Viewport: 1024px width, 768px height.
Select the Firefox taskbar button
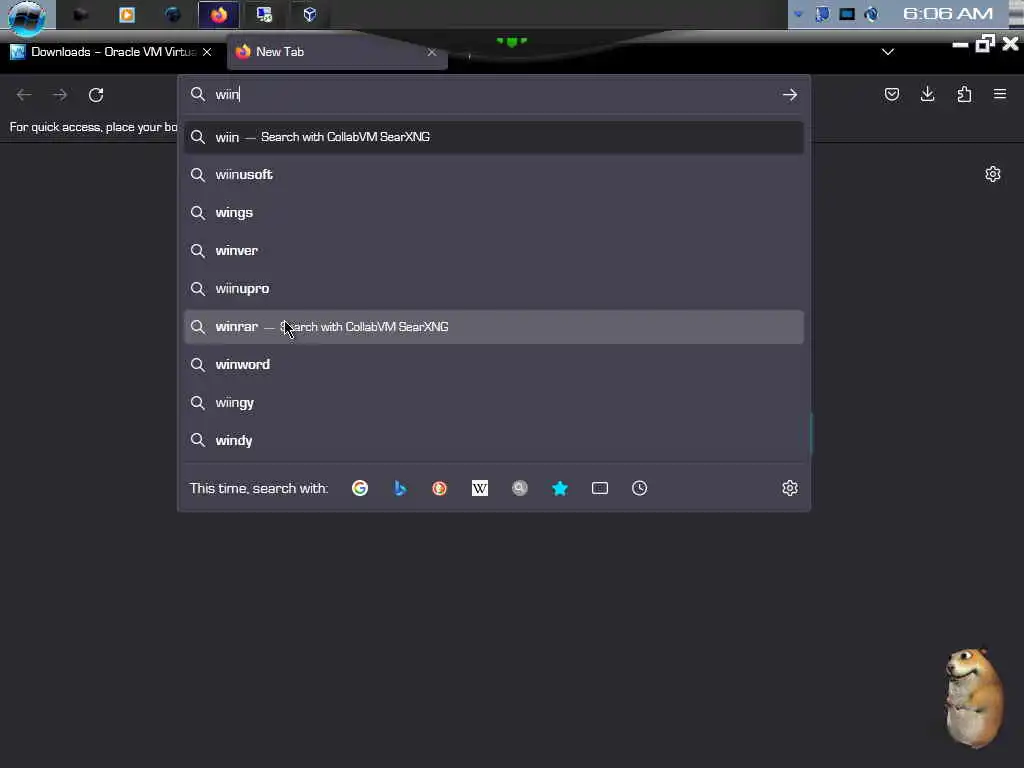point(219,14)
